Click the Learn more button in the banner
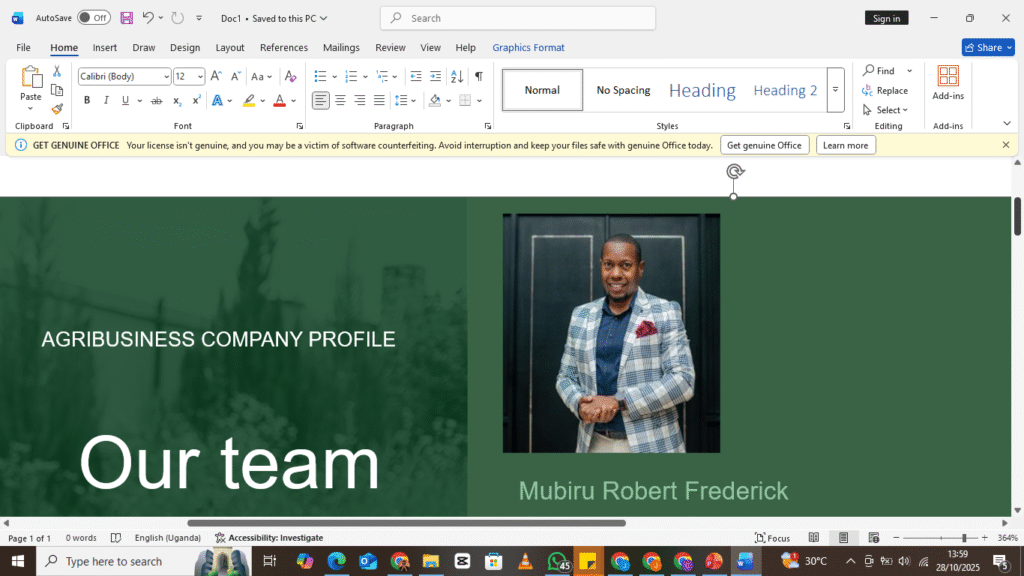This screenshot has height=576, width=1024. tap(845, 145)
